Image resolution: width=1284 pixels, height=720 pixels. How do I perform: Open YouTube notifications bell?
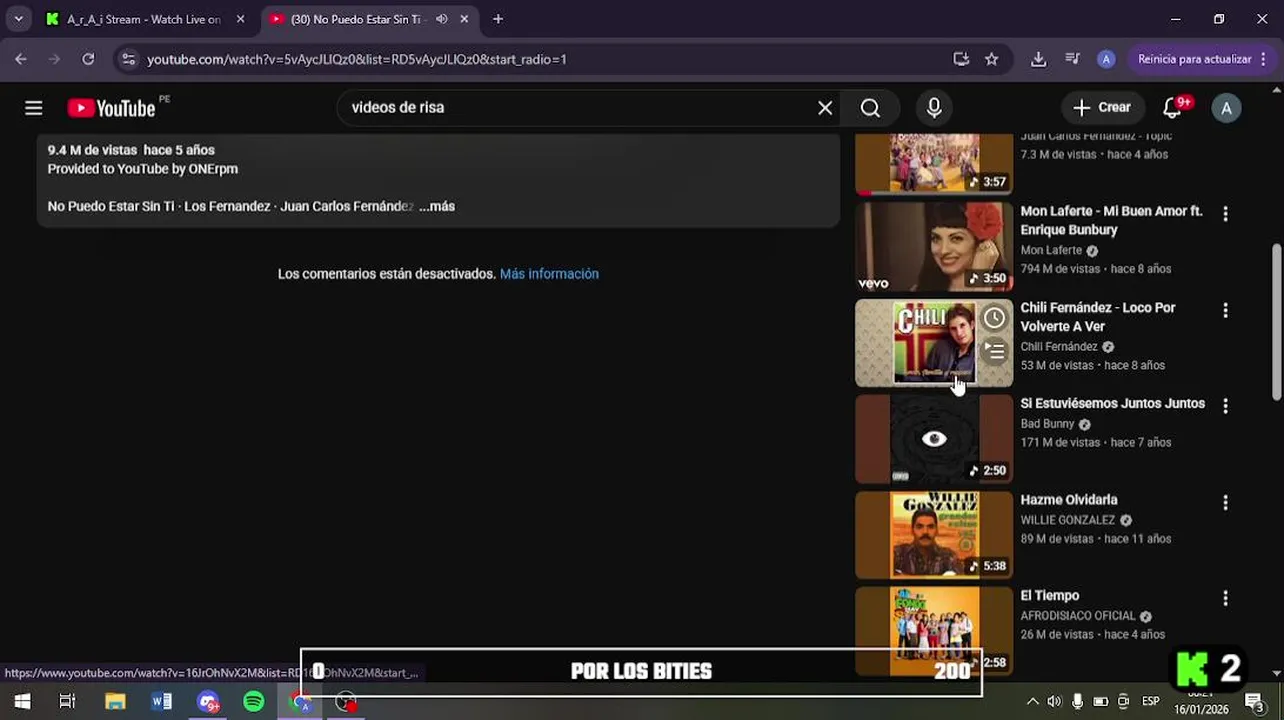coord(1173,108)
